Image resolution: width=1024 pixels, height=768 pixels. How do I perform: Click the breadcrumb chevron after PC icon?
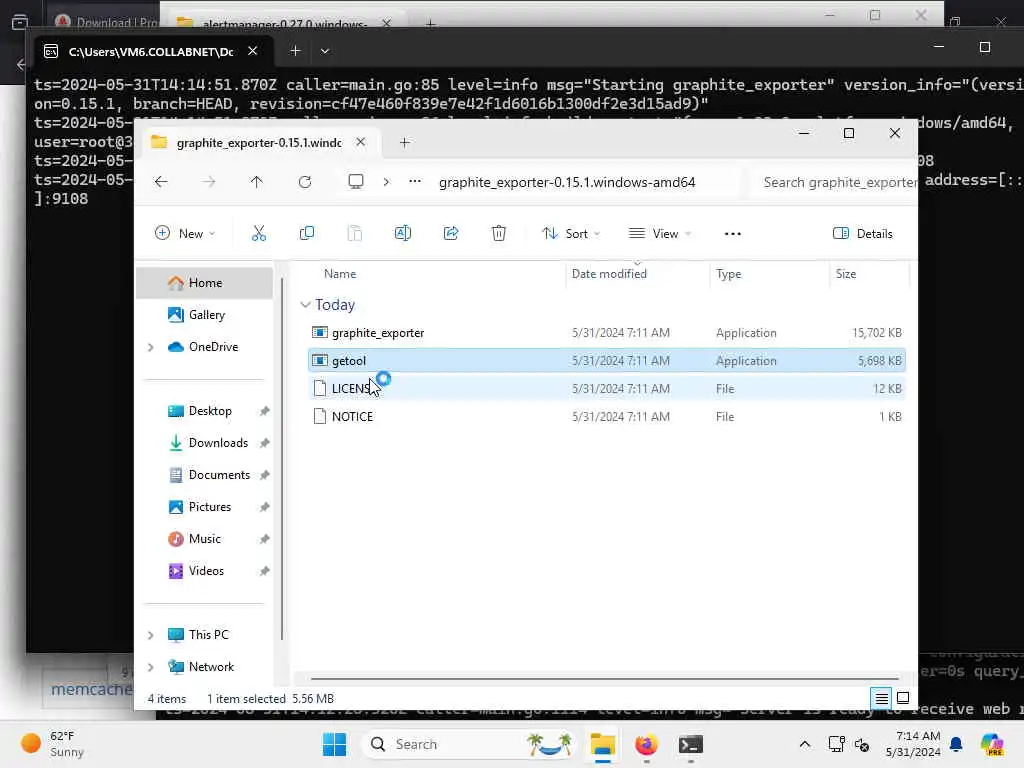(386, 182)
